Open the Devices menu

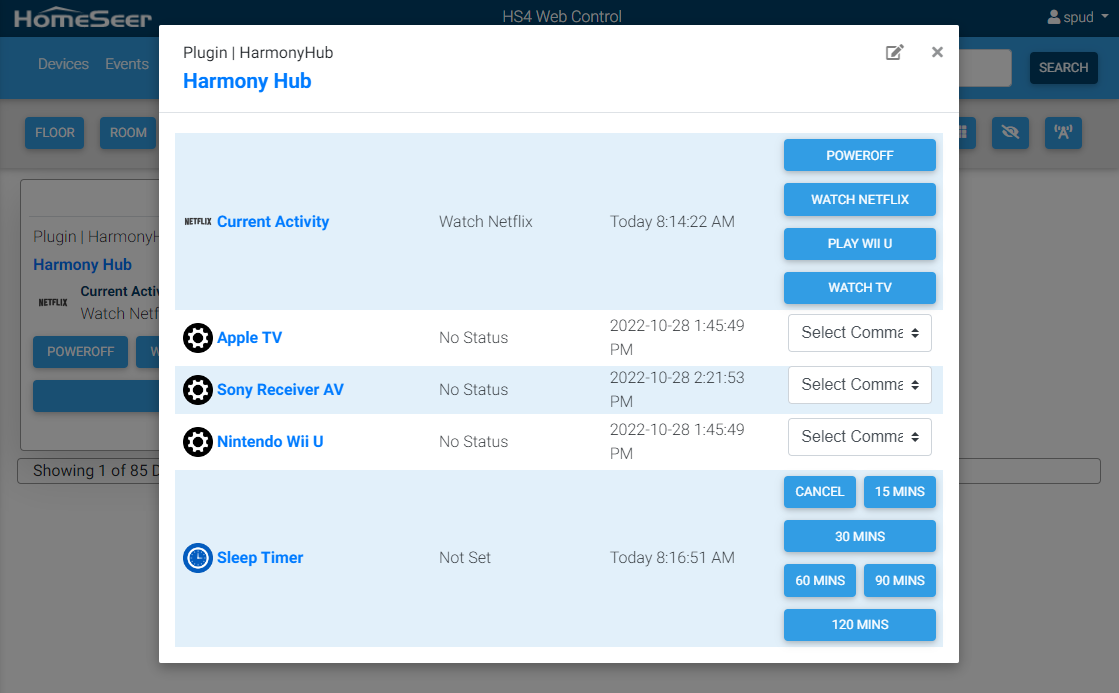tap(63, 64)
